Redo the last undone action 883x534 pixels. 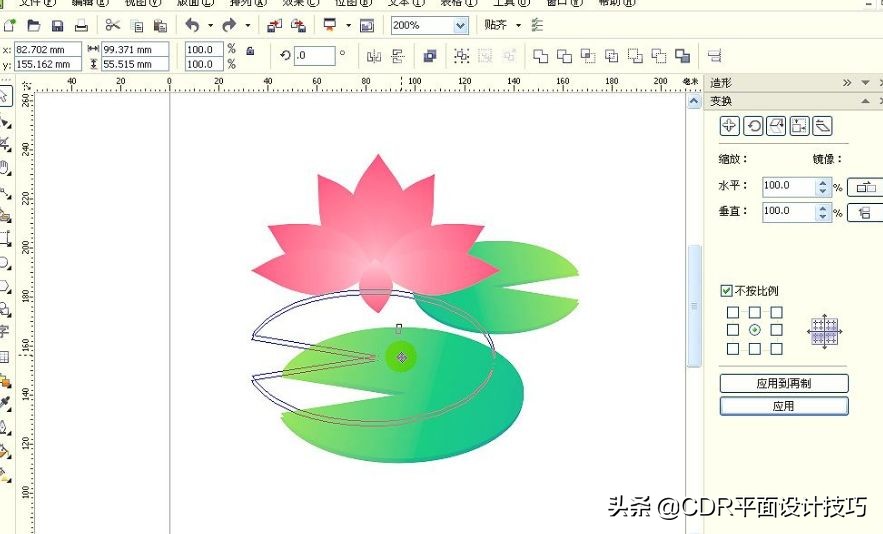[x=229, y=25]
